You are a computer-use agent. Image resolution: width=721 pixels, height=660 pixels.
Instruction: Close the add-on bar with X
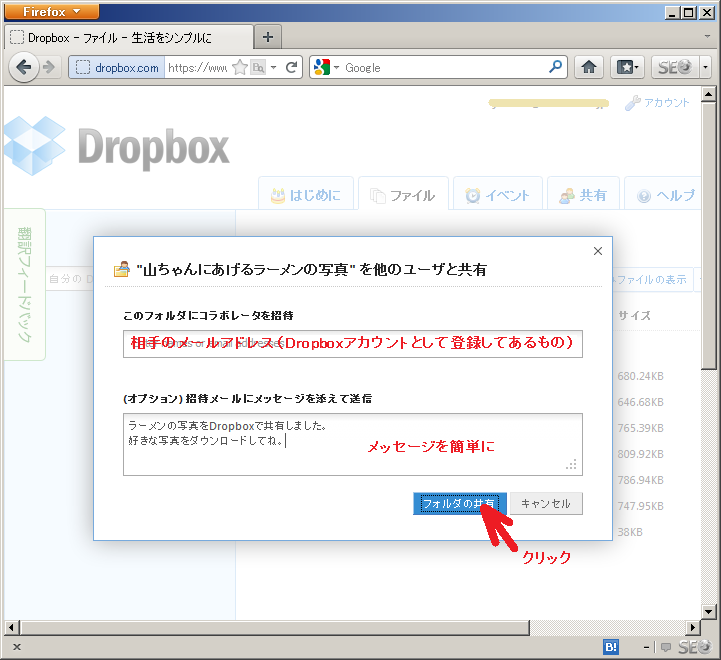17,647
